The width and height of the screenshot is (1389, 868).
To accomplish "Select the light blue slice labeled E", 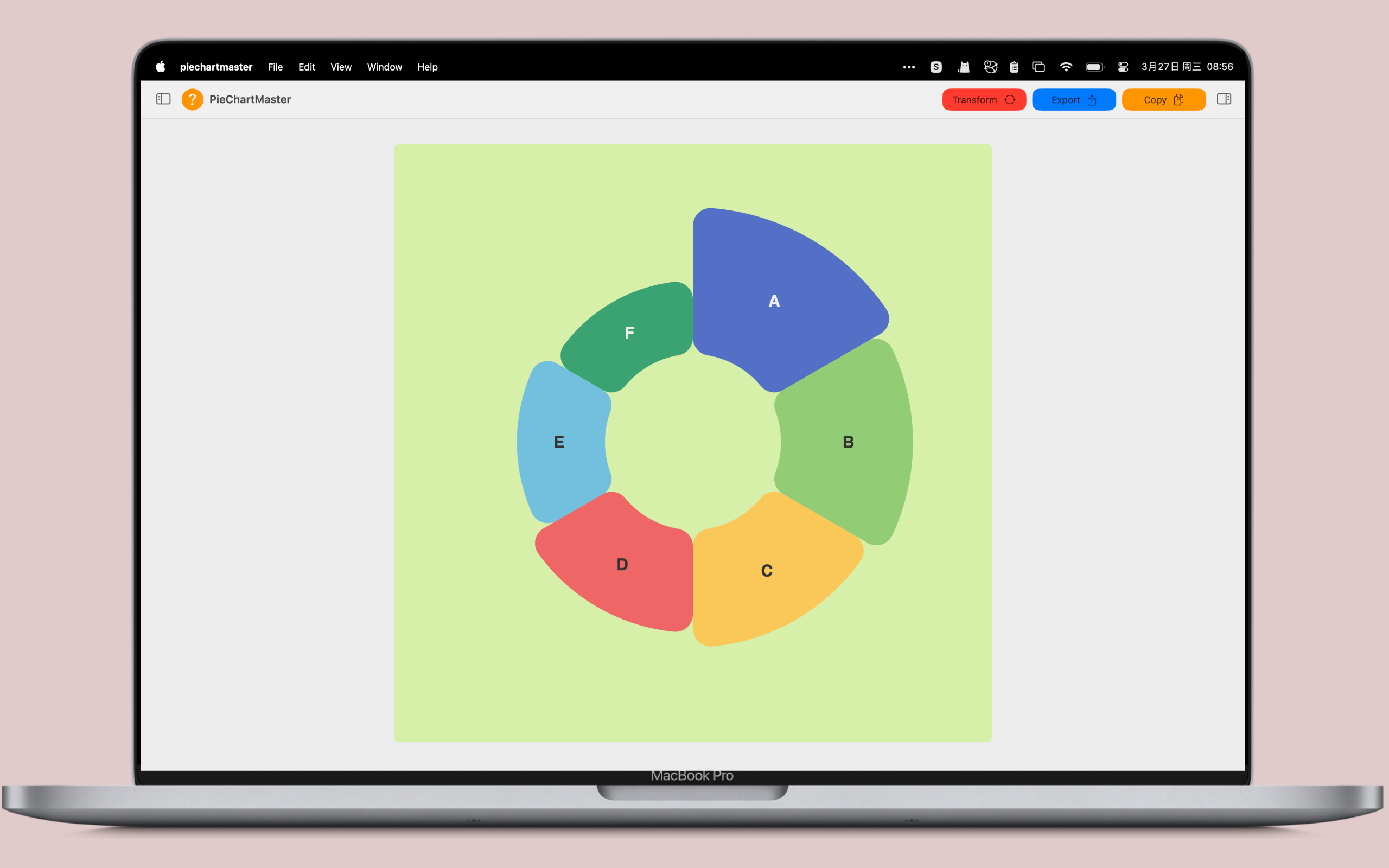I will pos(559,442).
